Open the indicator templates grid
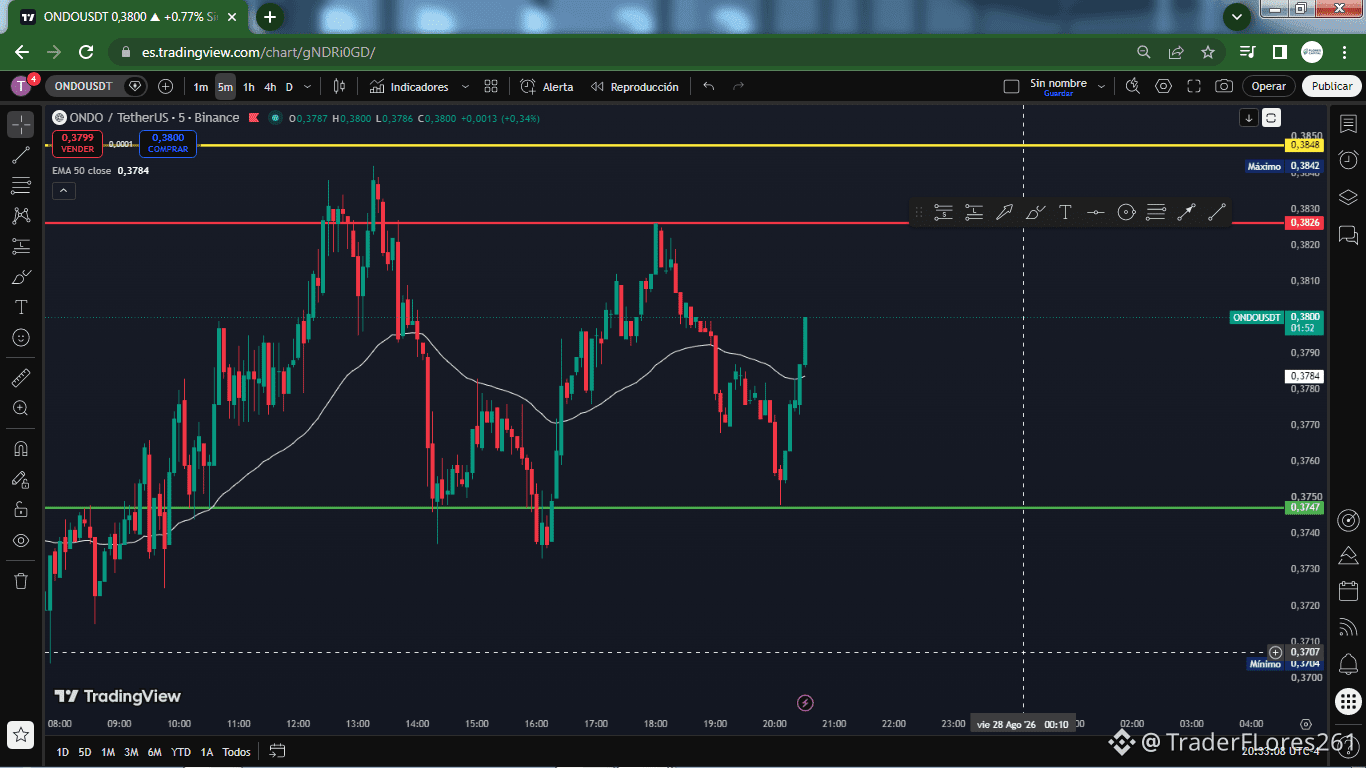Viewport: 1366px width, 768px height. (x=491, y=87)
